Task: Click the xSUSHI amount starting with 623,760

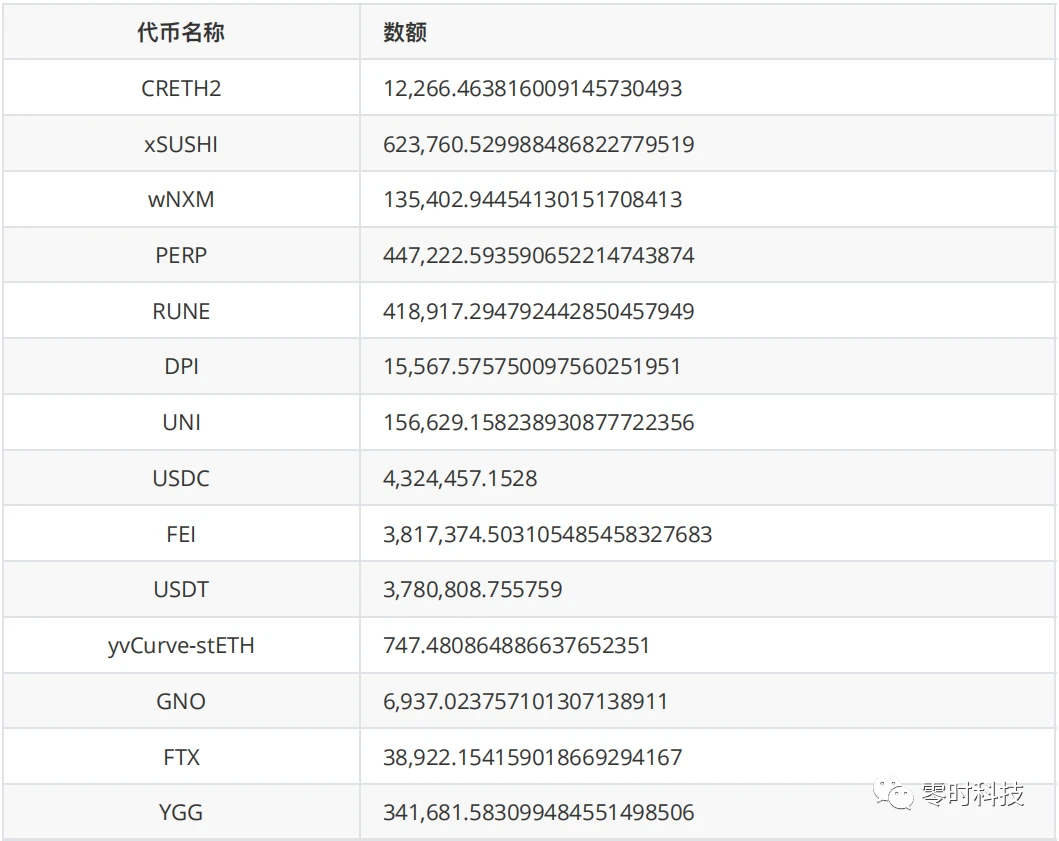Action: [538, 144]
